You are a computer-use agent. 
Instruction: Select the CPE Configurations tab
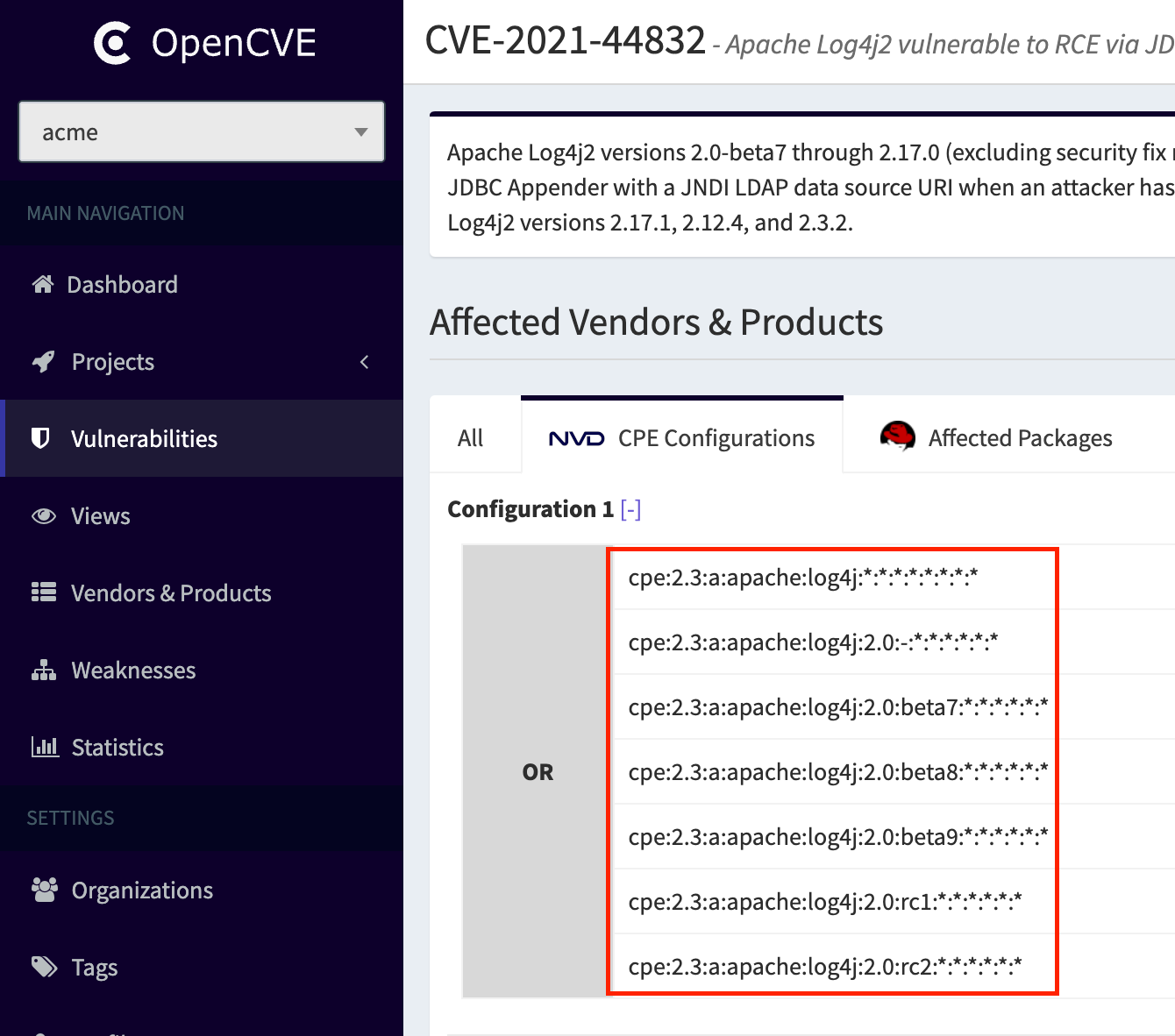tap(682, 436)
